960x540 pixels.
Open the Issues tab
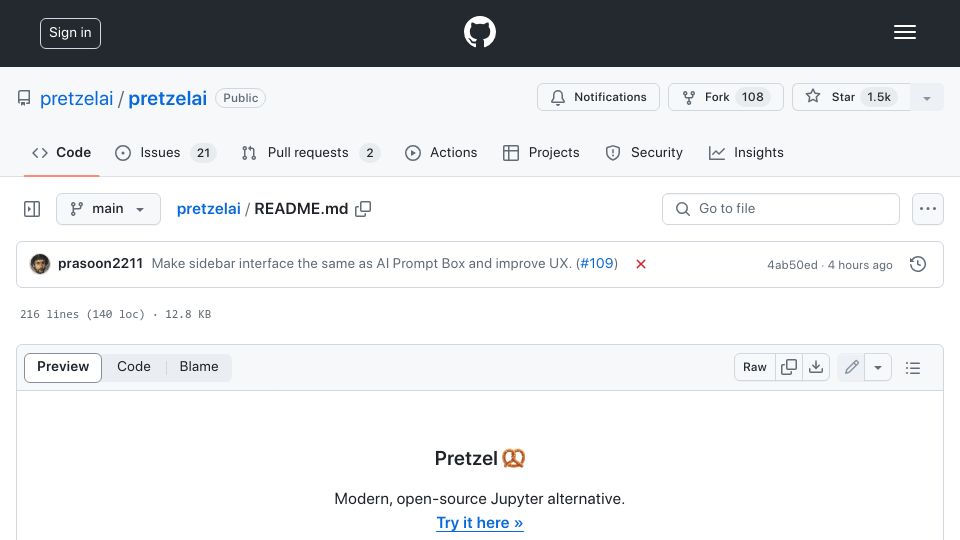pyautogui.click(x=165, y=152)
